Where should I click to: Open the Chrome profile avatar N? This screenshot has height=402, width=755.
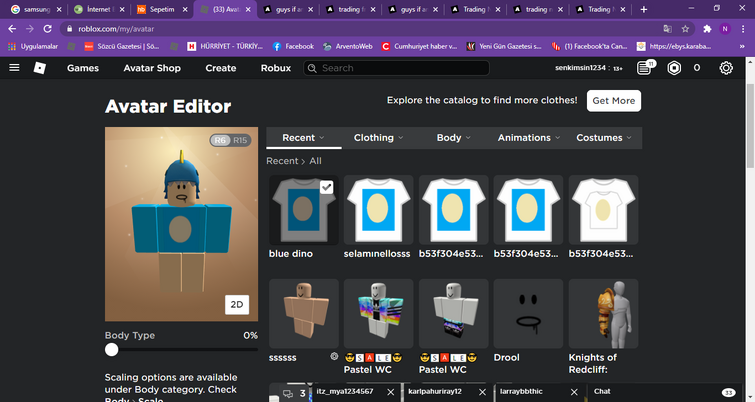point(725,29)
